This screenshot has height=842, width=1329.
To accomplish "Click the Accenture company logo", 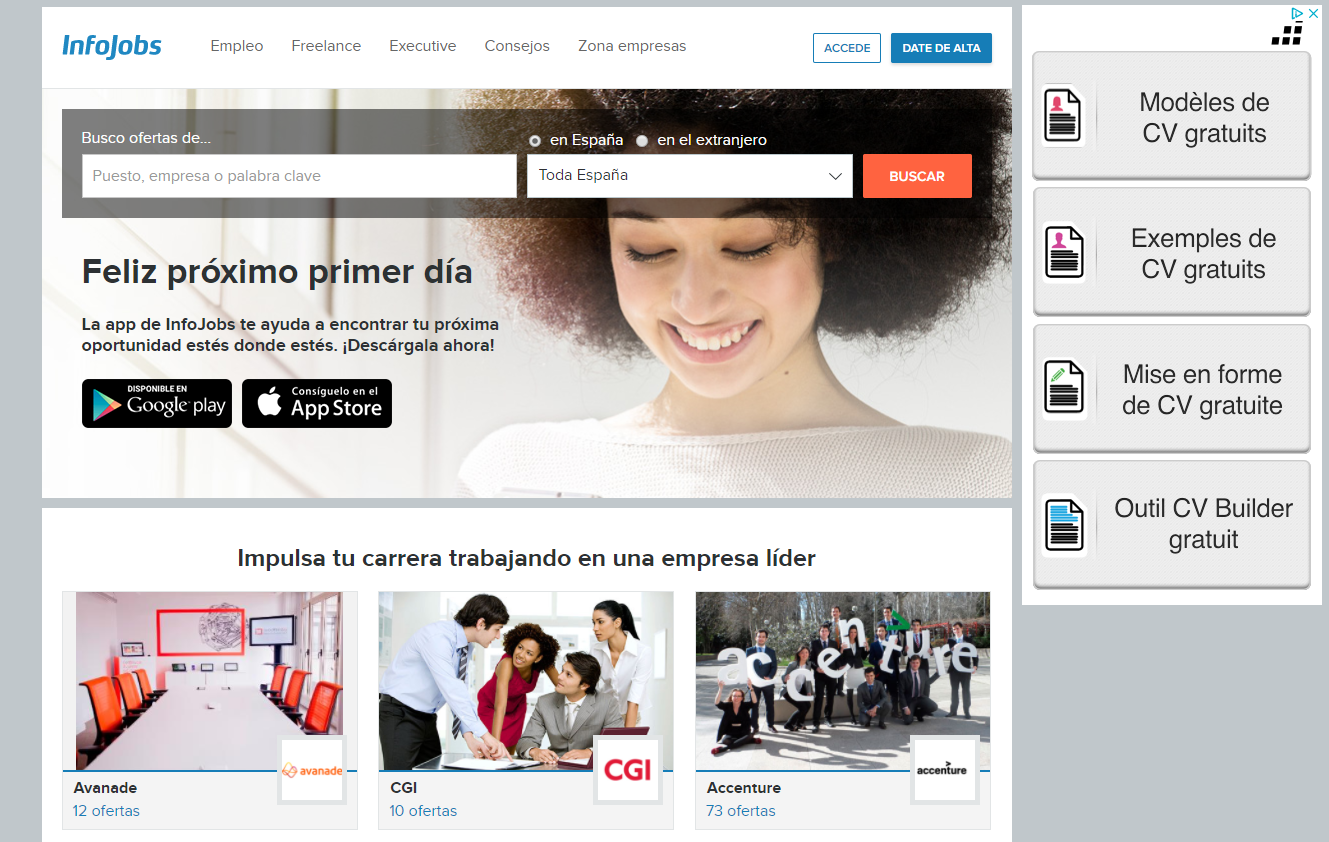I will [x=944, y=769].
